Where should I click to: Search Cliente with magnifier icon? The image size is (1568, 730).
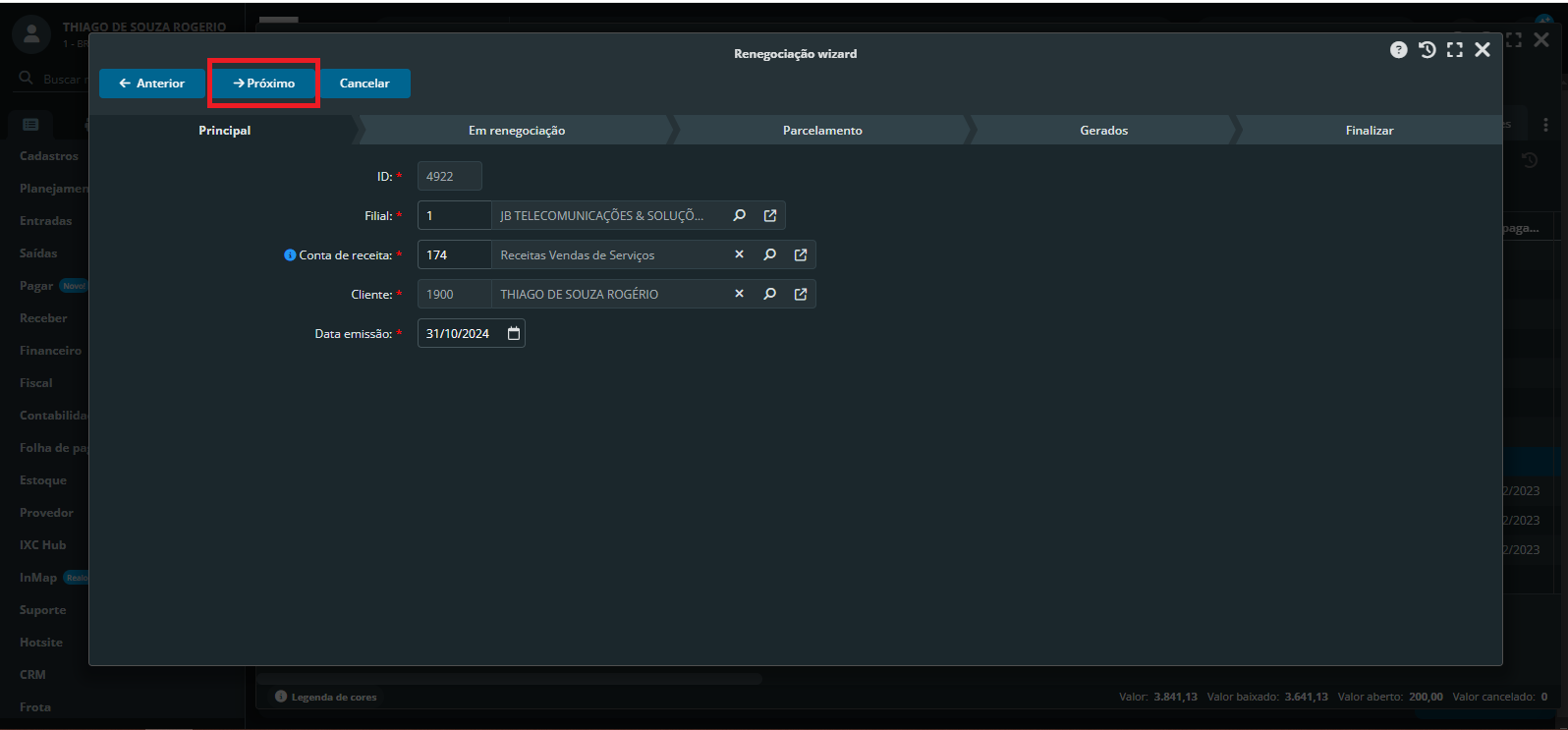(x=770, y=294)
